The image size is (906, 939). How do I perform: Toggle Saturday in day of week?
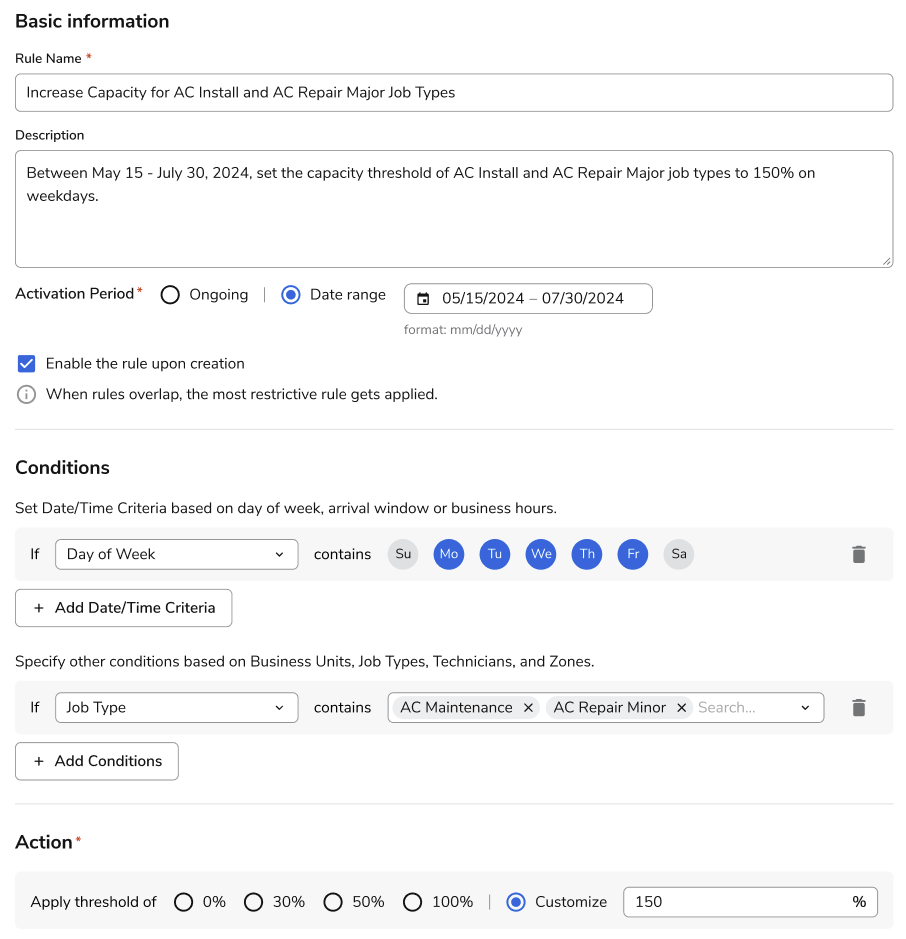pos(679,554)
